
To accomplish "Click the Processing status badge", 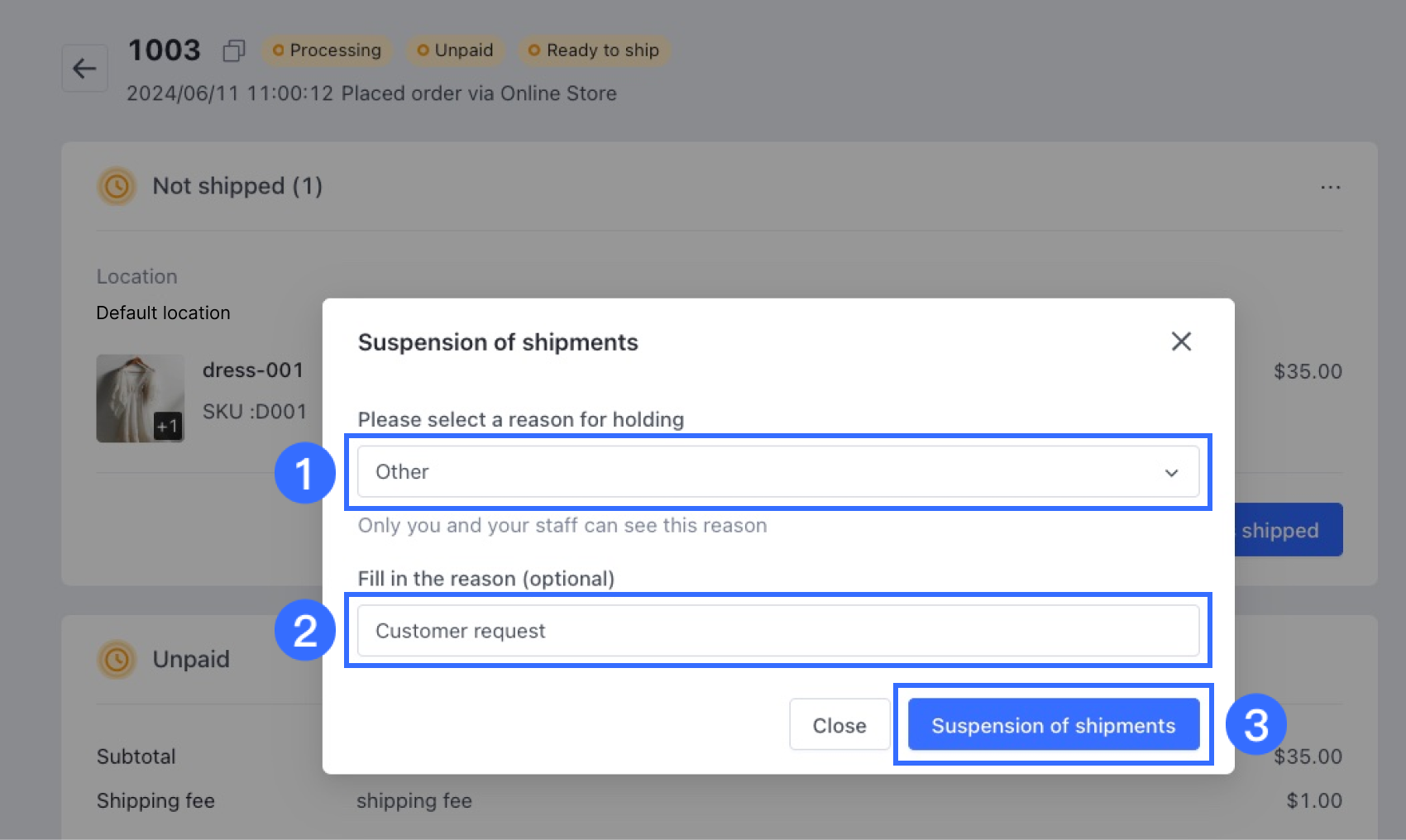I will click(x=328, y=50).
